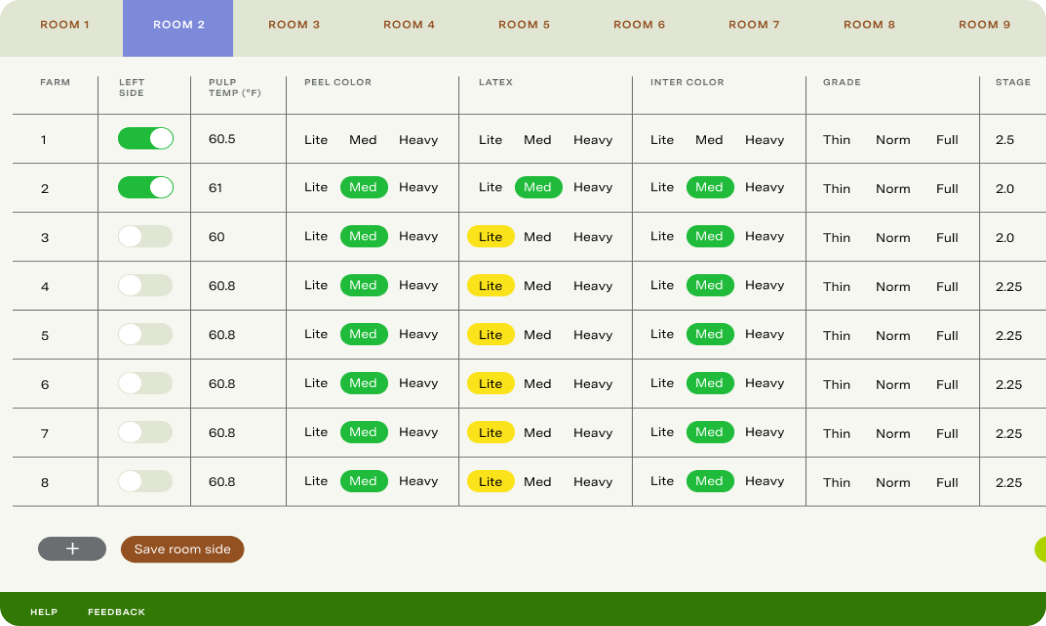Select Full grade for Farm 2
Screen dimensions: 1046x626
(947, 188)
